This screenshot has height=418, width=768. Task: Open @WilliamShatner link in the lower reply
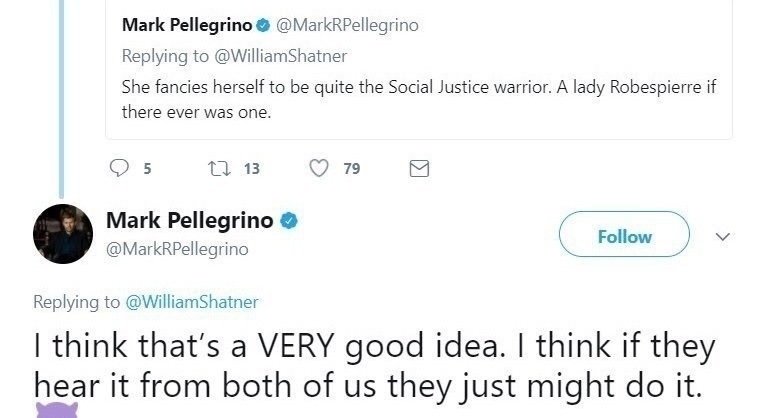pos(191,301)
